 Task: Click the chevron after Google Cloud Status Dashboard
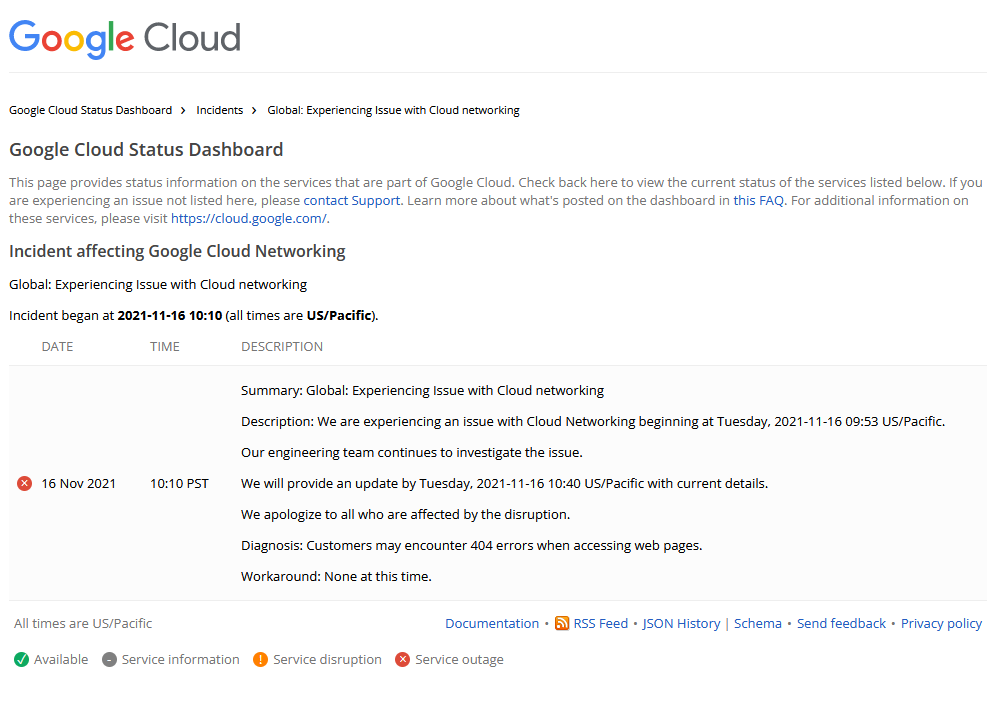183,110
